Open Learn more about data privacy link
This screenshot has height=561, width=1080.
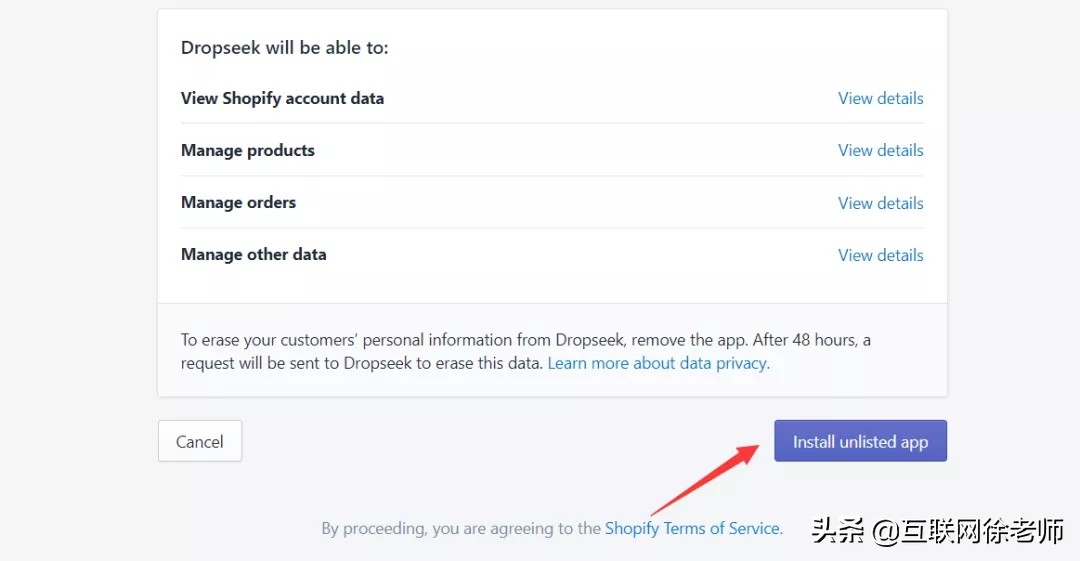(x=658, y=363)
